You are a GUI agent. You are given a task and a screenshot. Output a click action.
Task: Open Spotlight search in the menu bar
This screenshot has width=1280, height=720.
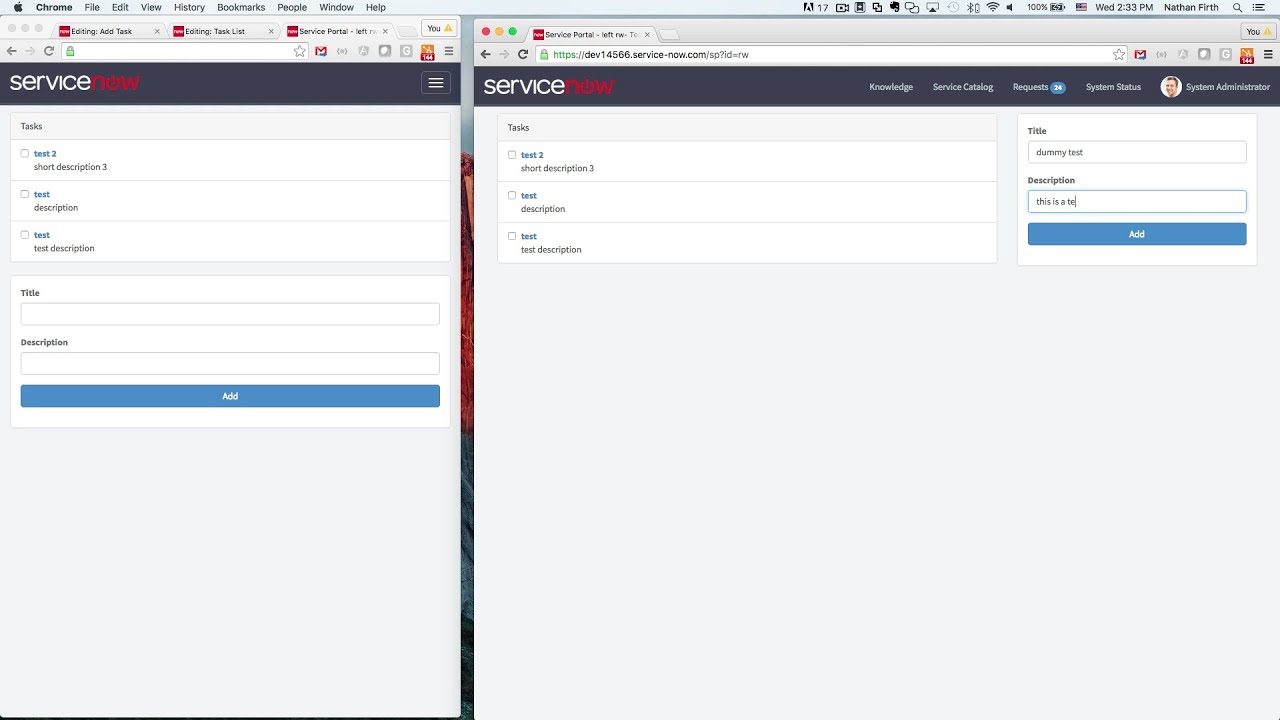coord(1237,7)
